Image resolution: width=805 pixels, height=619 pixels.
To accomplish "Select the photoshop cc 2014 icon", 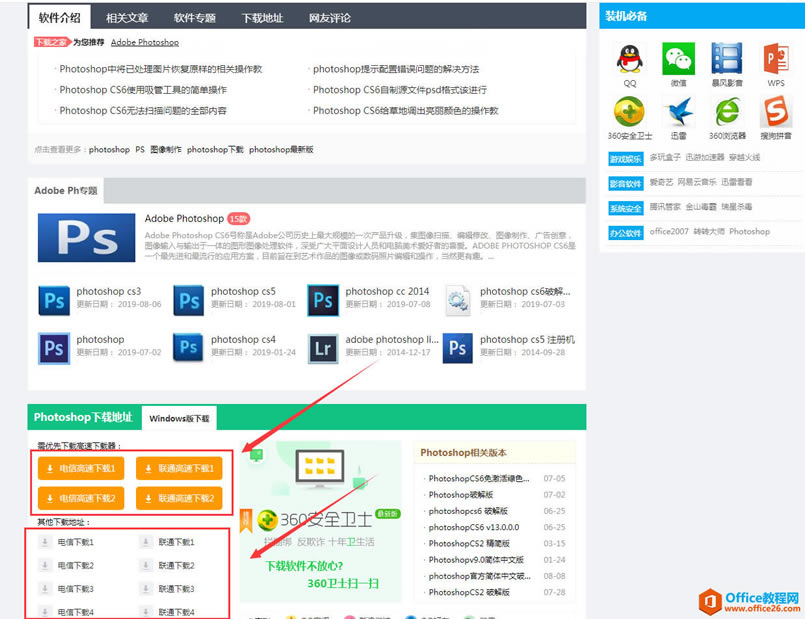I will pyautogui.click(x=323, y=300).
